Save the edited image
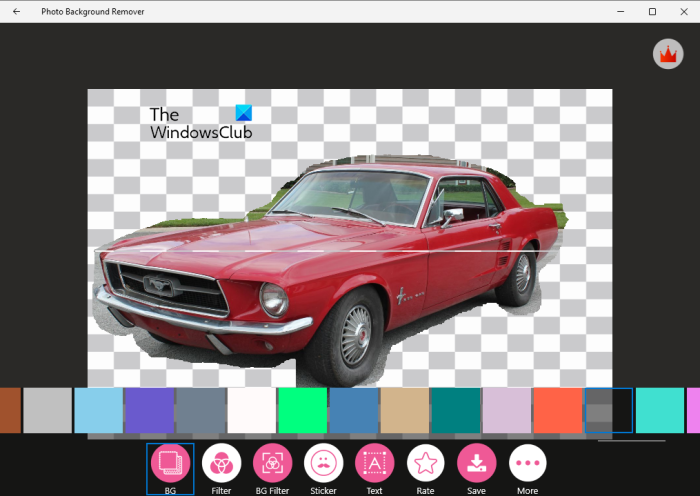This screenshot has width=700, height=496. tap(476, 469)
